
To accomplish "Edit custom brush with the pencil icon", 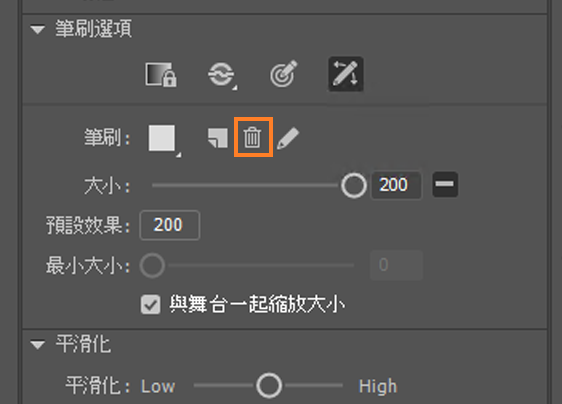I will coord(288,138).
